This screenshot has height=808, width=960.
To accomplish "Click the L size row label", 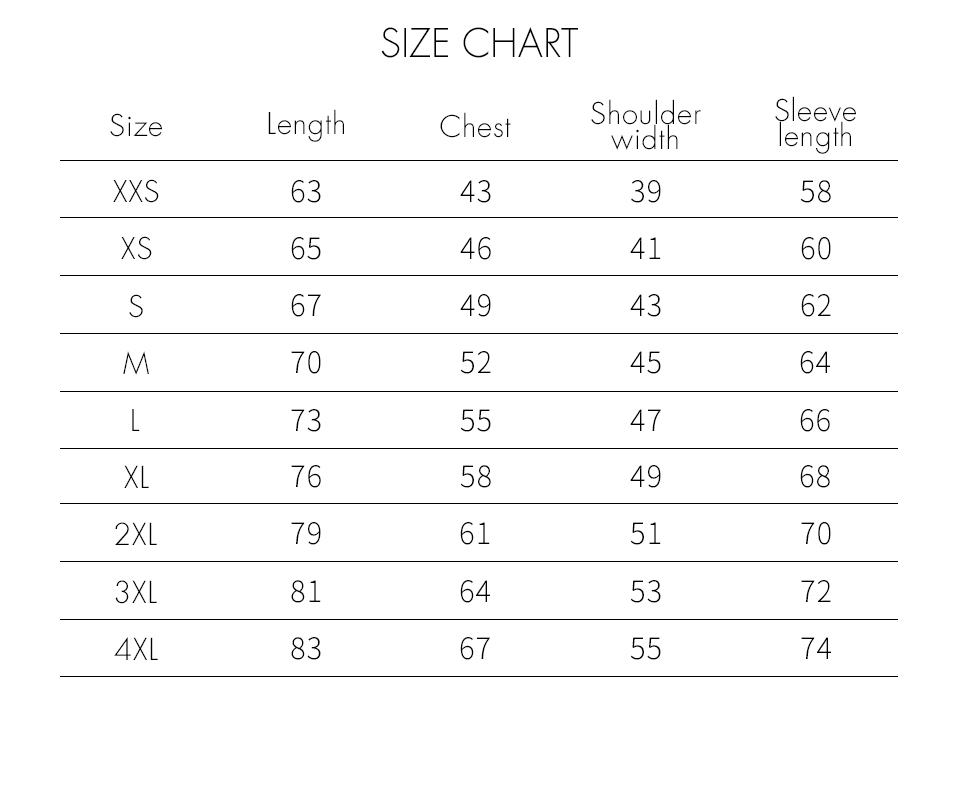I will [136, 421].
